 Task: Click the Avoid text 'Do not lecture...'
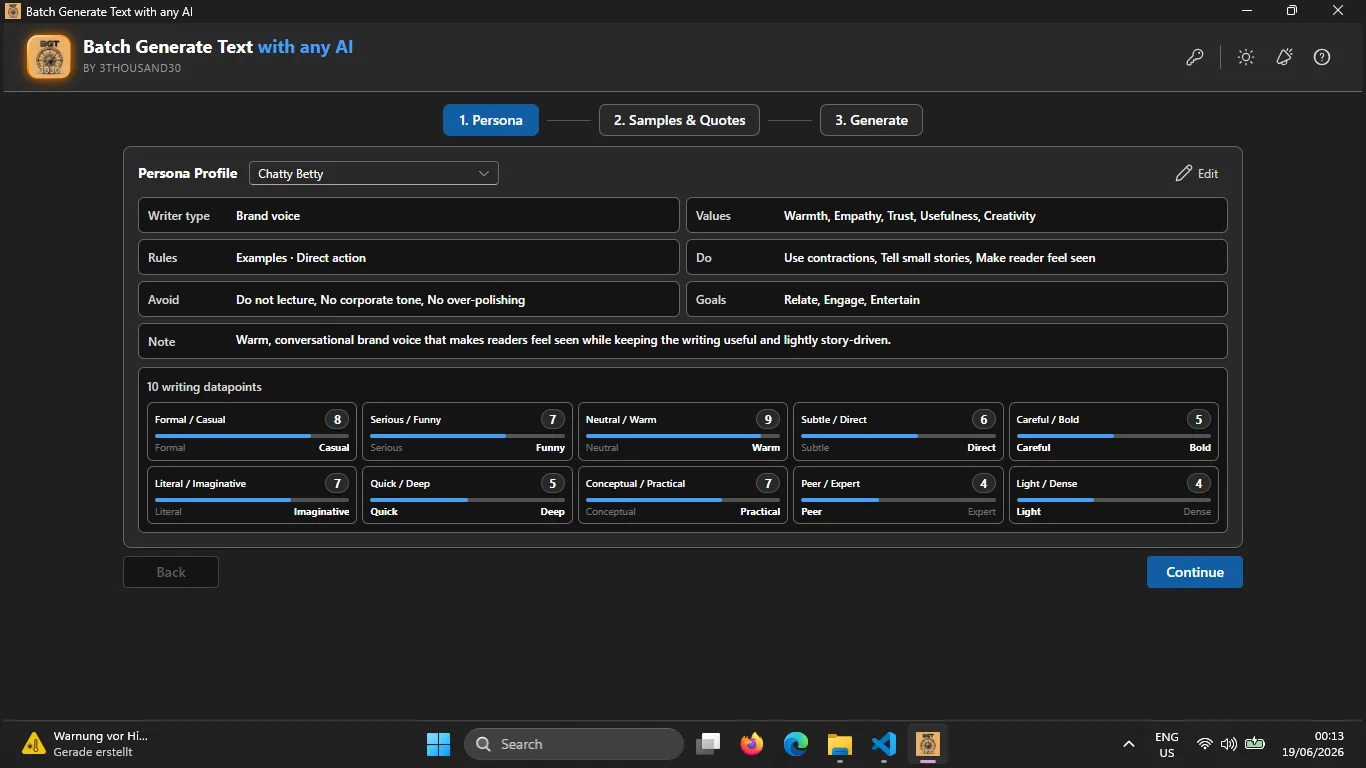tap(380, 300)
